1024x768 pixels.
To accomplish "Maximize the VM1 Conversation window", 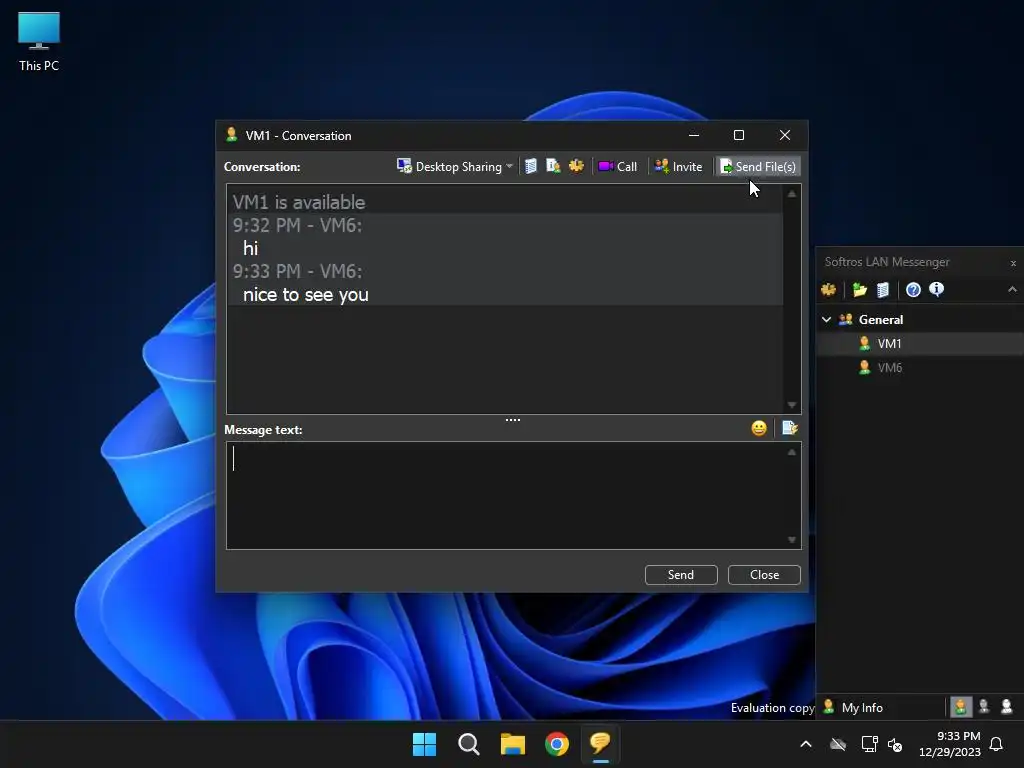I will (739, 135).
